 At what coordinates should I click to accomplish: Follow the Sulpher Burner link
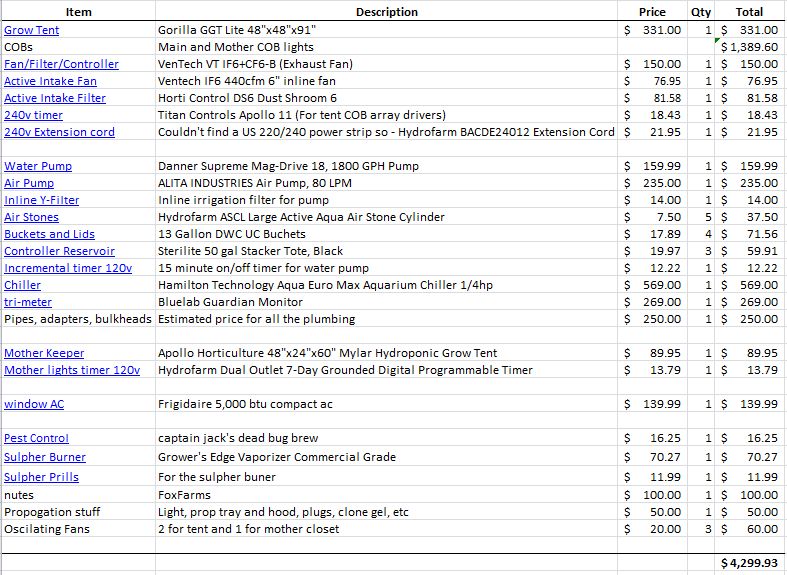(x=45, y=457)
